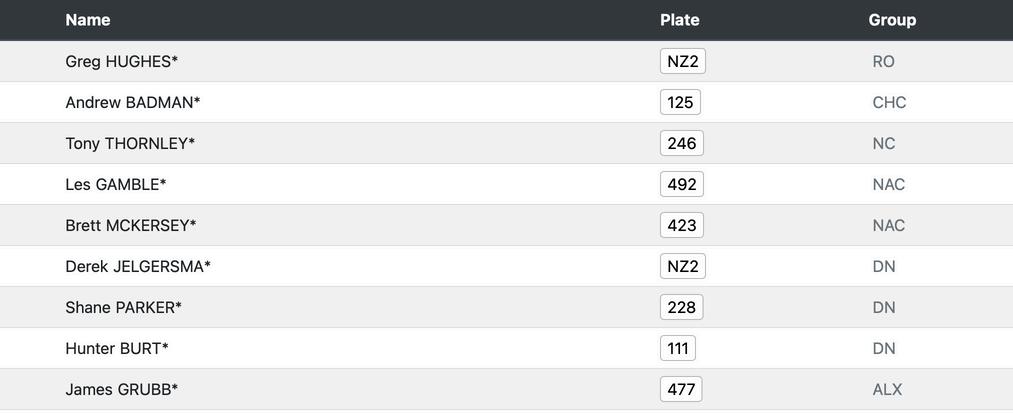Click the ALX group label

point(887,390)
